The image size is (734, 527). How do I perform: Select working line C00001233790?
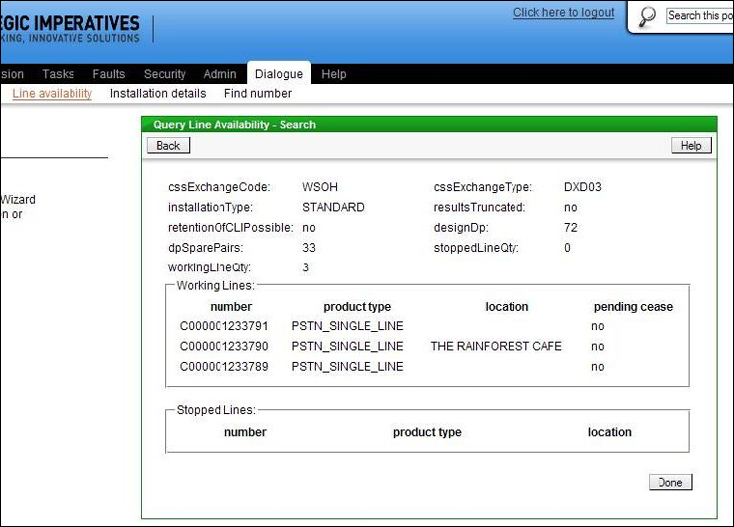(224, 346)
